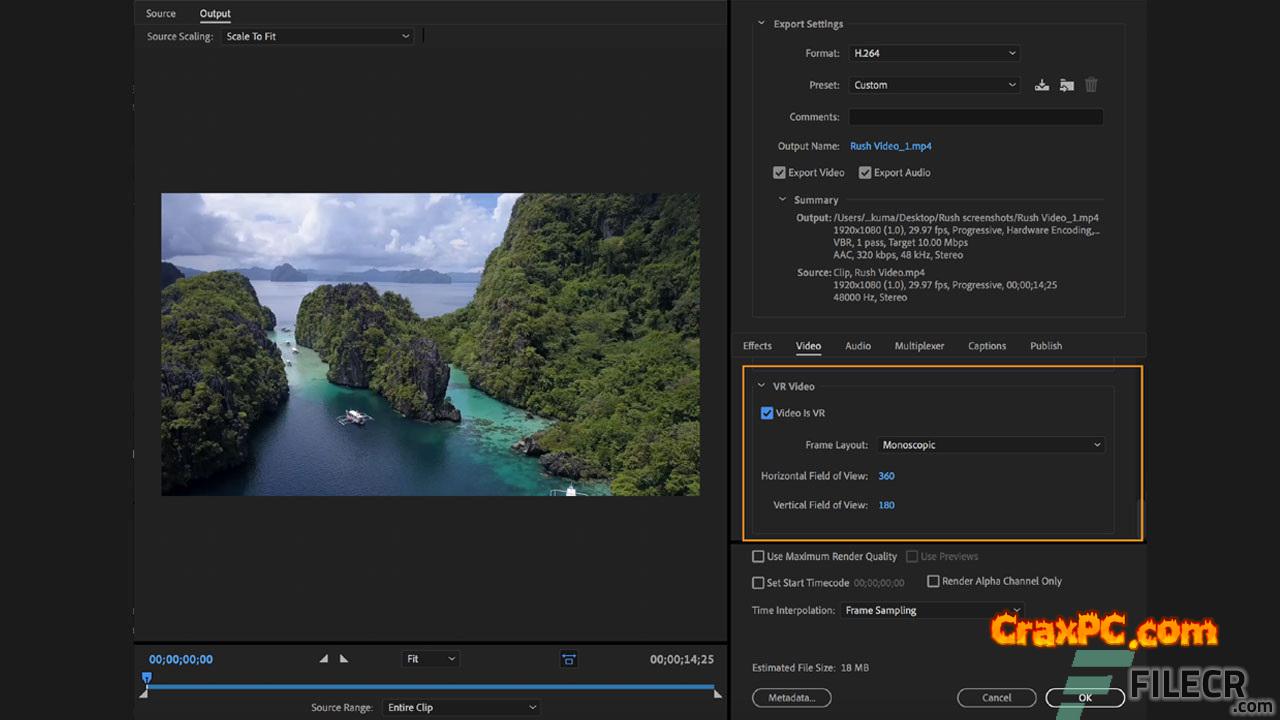Click the aspect ratio correction icon
Screen dimensions: 1280x720
568,659
